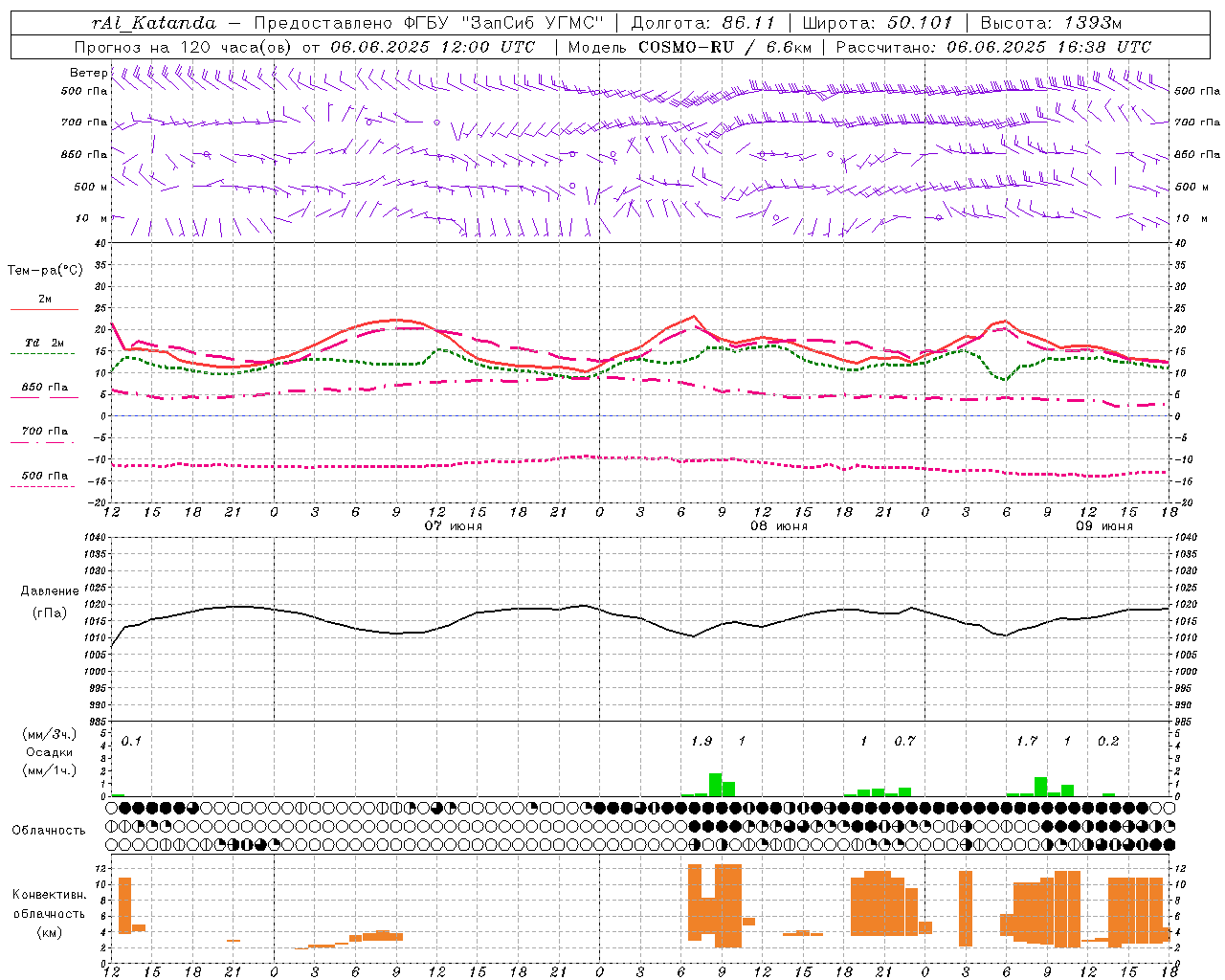Click the 850 гПа temperature legend entry

(44, 390)
